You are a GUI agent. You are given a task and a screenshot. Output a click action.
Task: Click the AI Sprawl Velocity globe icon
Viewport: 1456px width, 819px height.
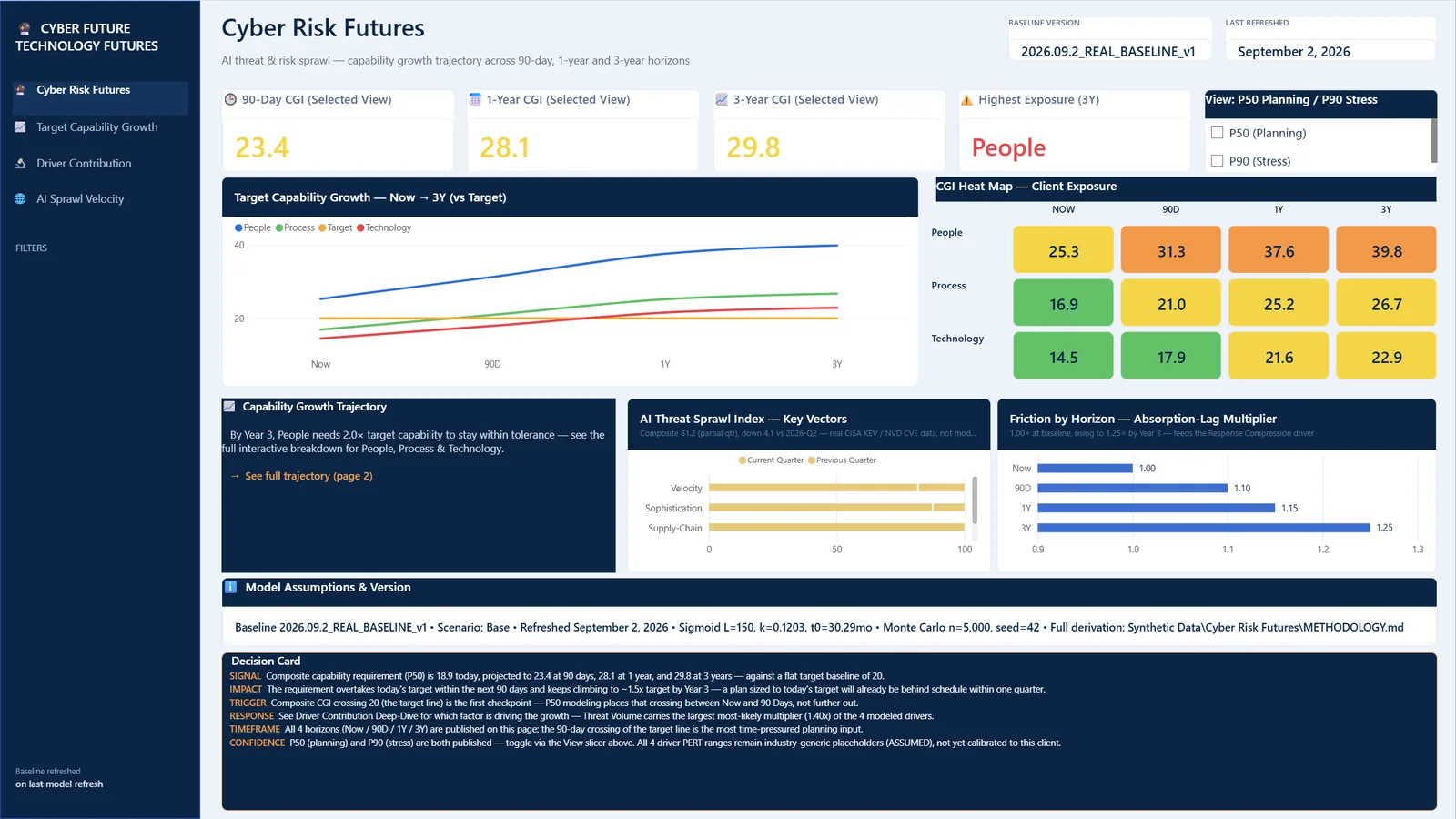(20, 199)
